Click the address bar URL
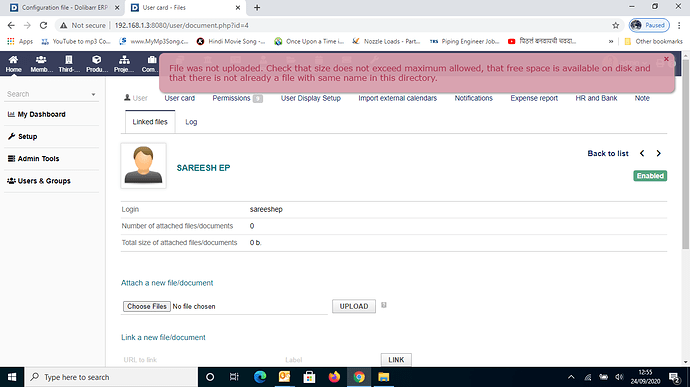This screenshot has height=387, width=690. (x=181, y=26)
